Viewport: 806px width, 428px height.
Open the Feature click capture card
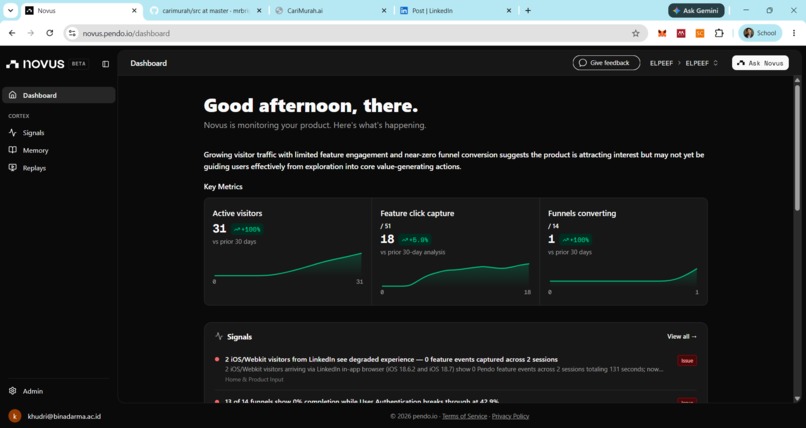(x=455, y=252)
